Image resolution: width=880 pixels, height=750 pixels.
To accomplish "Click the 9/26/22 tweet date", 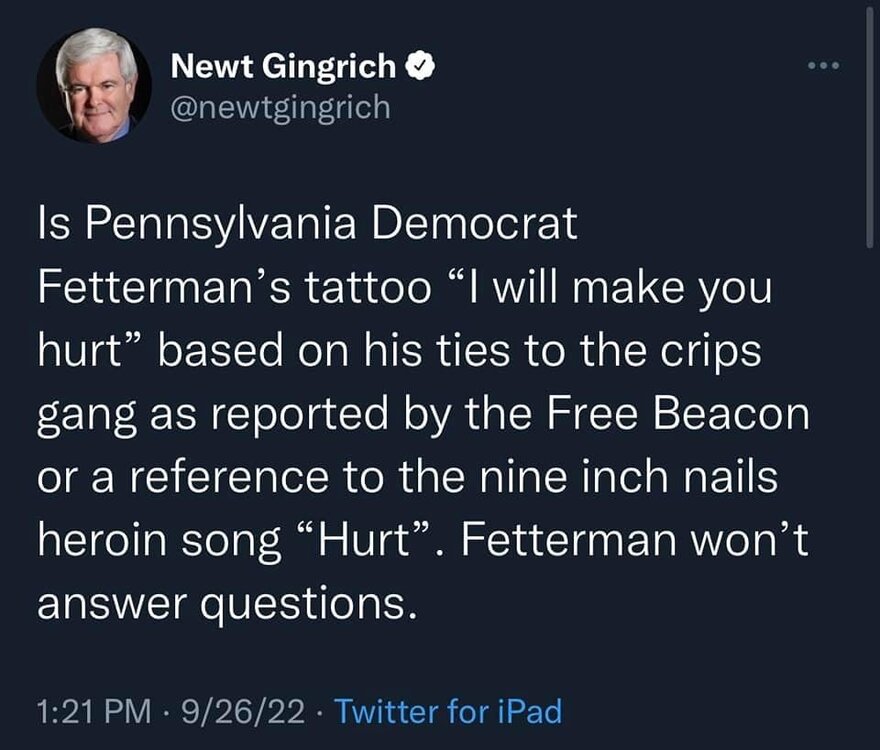I will pos(242,712).
